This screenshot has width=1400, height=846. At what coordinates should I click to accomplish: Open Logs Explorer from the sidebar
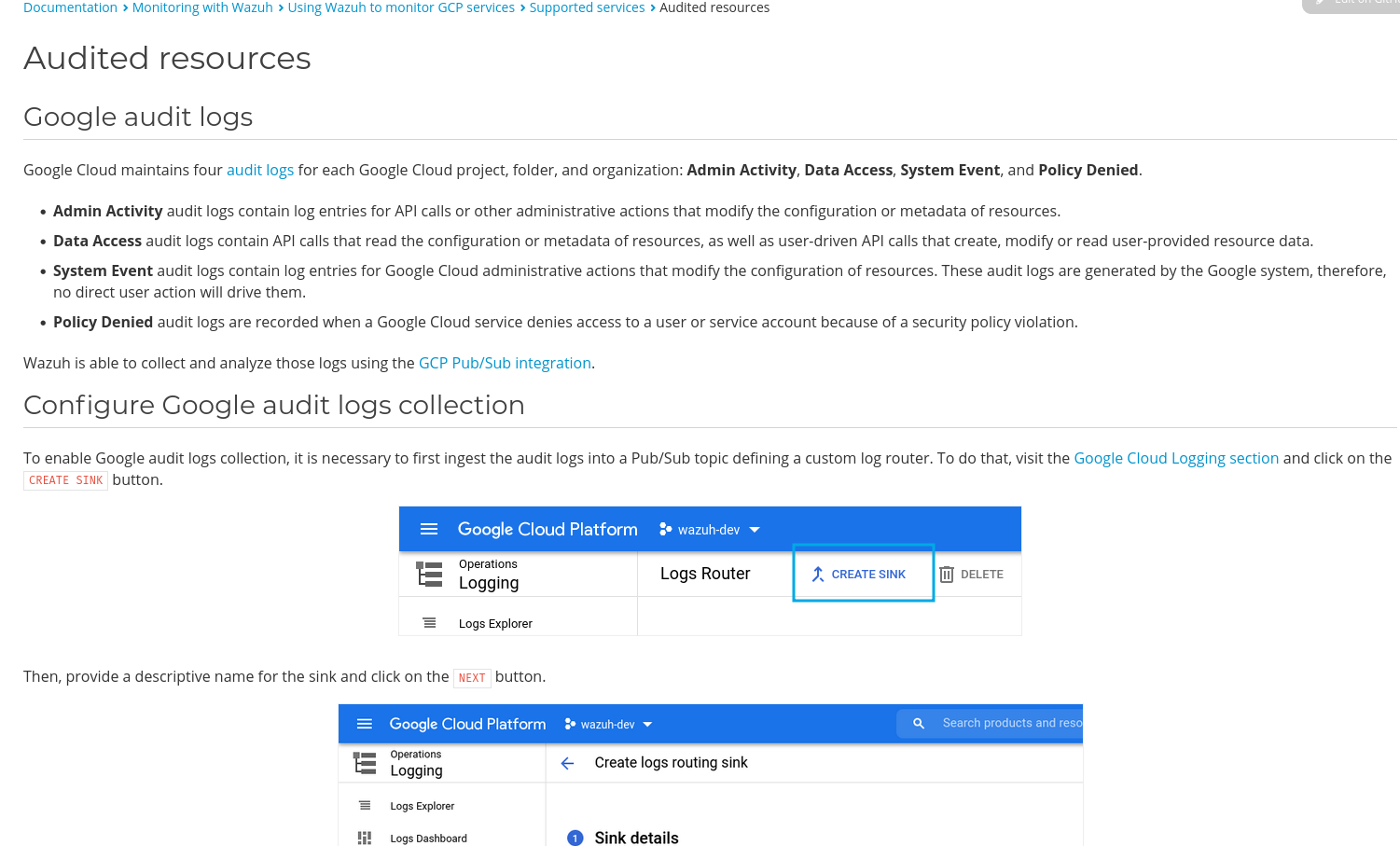[495, 623]
